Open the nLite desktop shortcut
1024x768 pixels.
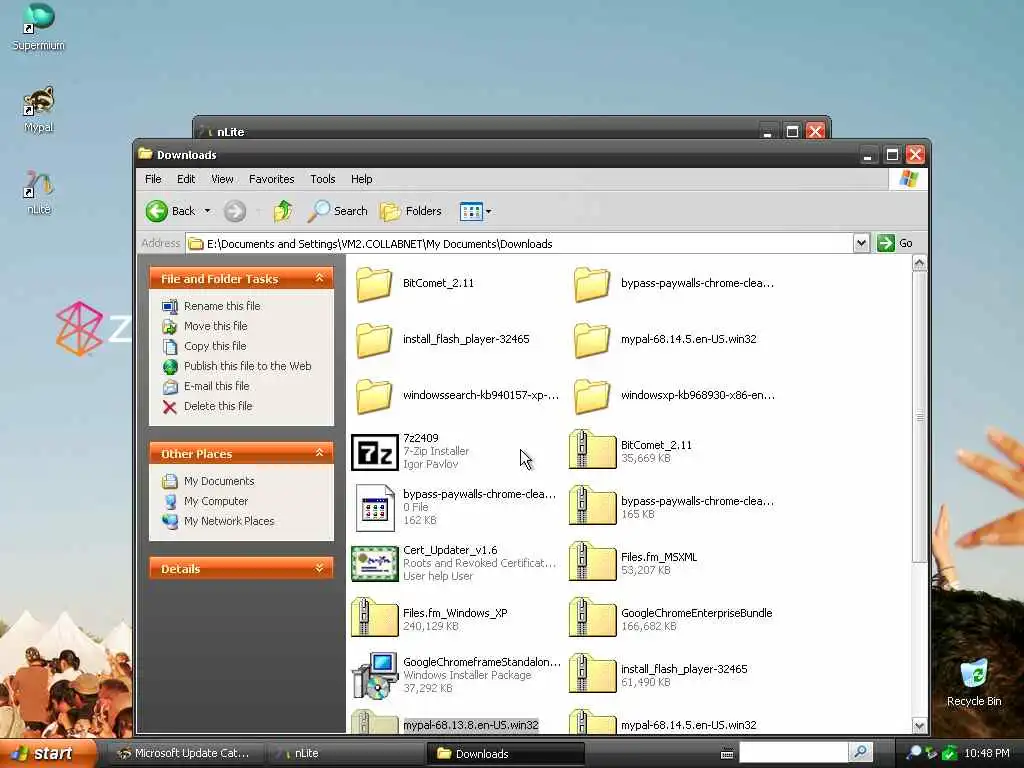[x=39, y=192]
